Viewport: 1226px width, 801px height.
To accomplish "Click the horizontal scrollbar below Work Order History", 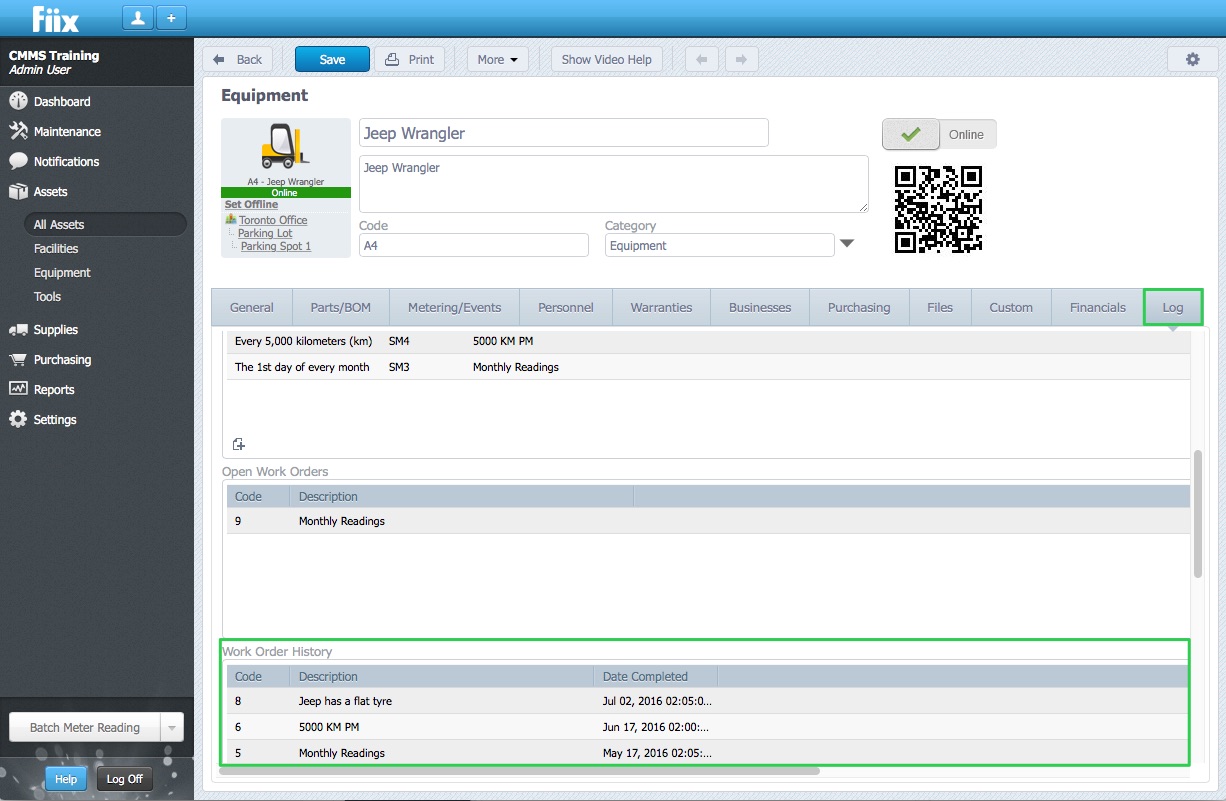I will click(519, 771).
